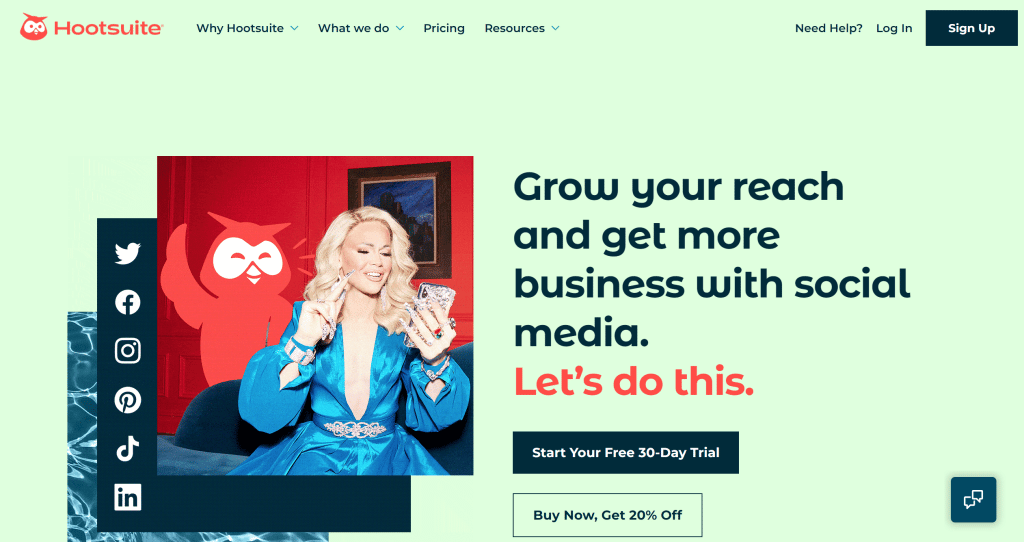Expand the What we do chevron
1024x542 pixels.
pos(400,28)
